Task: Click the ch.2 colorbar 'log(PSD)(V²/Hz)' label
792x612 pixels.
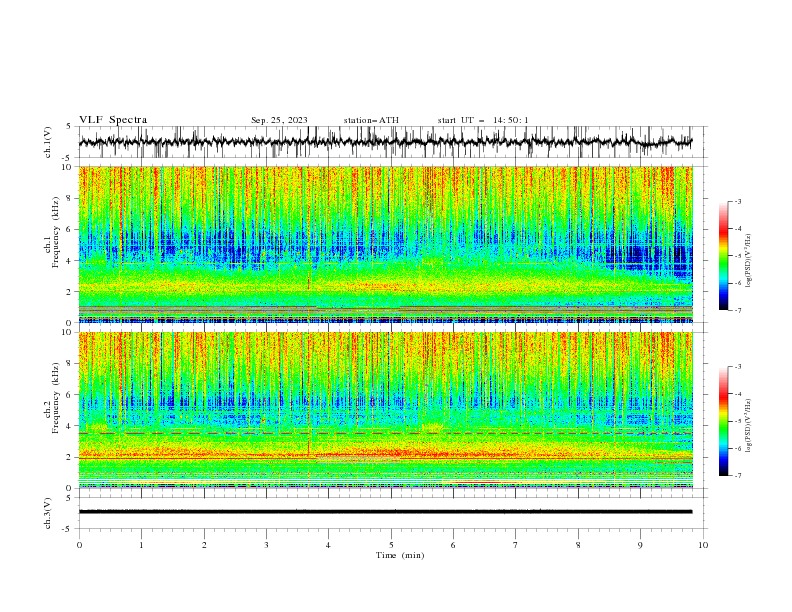Action: click(748, 425)
